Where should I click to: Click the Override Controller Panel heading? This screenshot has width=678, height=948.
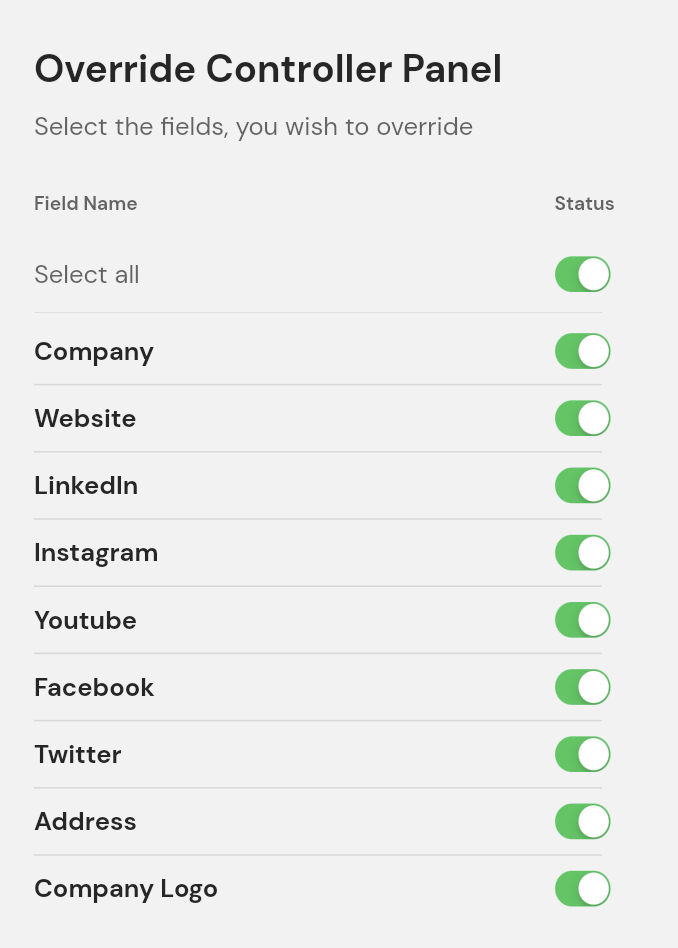pos(268,70)
